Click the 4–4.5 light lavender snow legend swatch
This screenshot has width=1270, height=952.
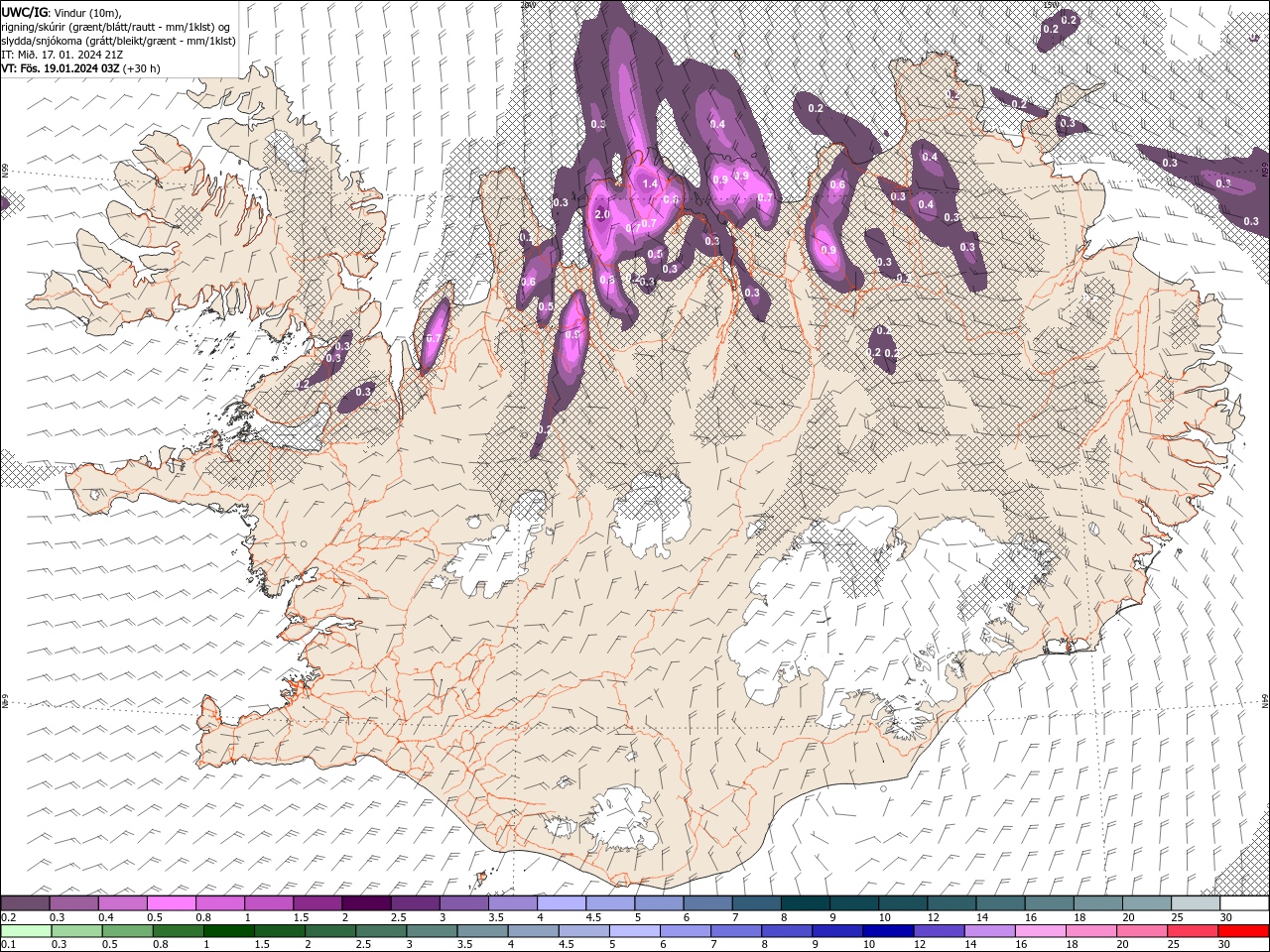coord(560,903)
